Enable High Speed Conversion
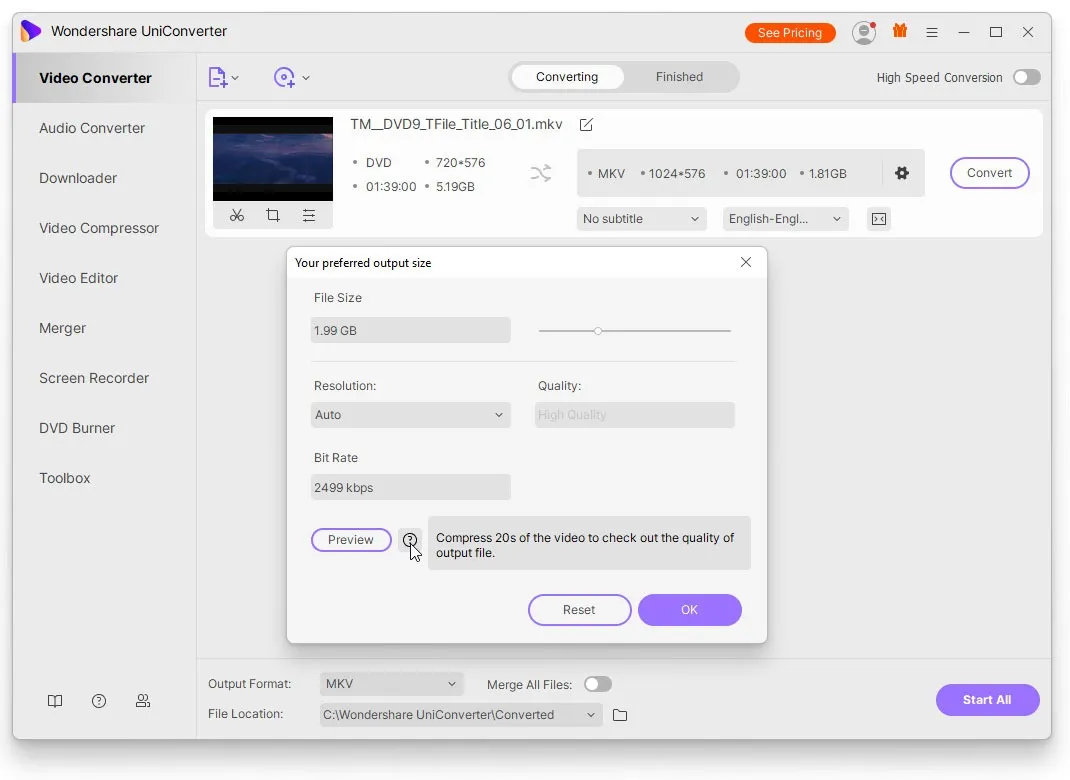The height and width of the screenshot is (780, 1070). pos(1026,77)
